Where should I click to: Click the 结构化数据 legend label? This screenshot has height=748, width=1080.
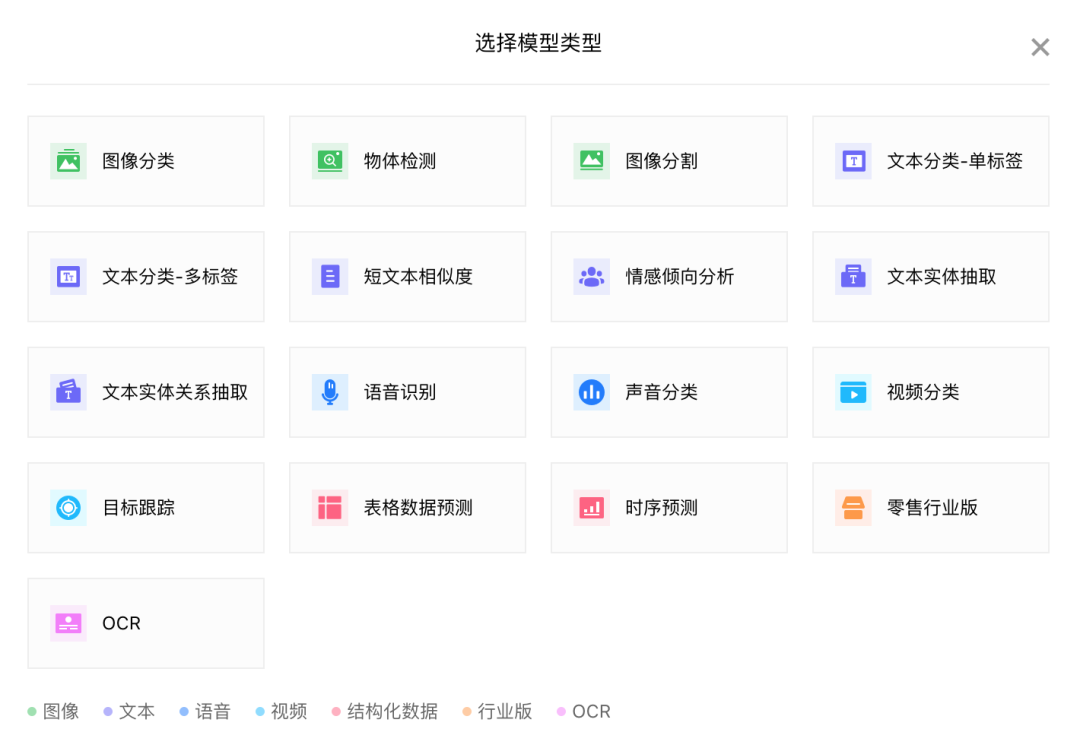392,711
